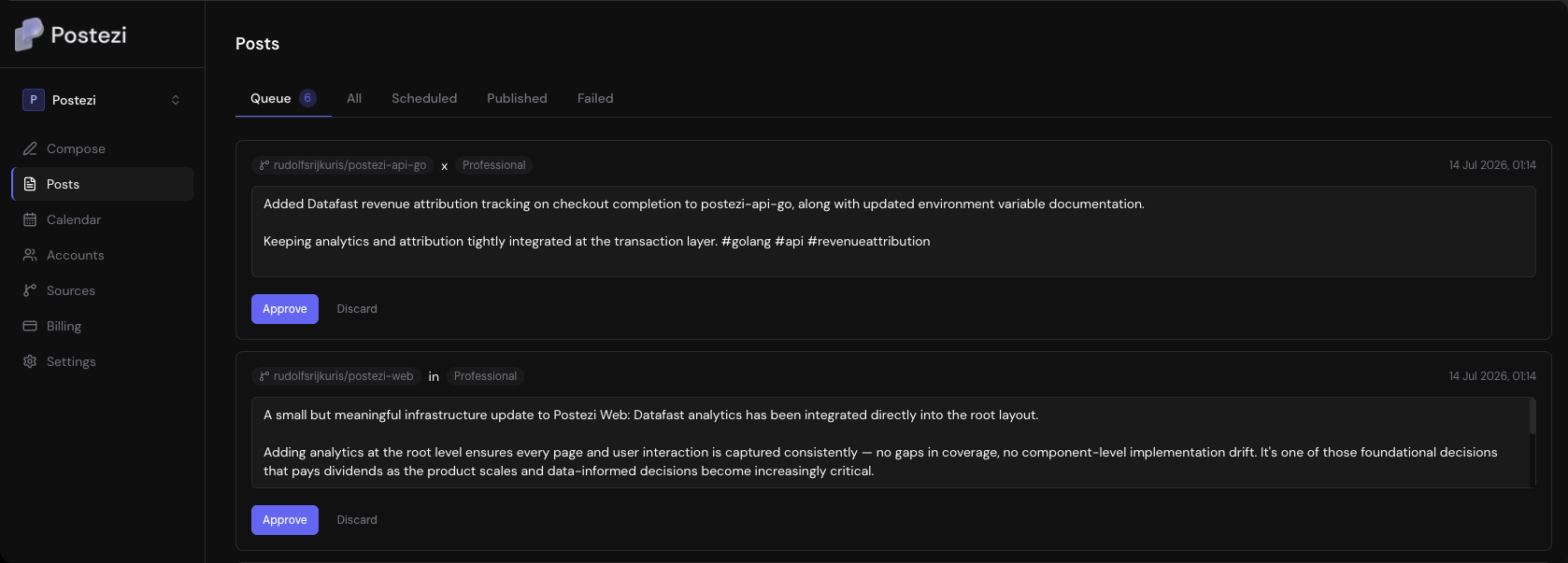The width and height of the screenshot is (1568, 563).
Task: Switch to the All tab
Action: click(354, 98)
